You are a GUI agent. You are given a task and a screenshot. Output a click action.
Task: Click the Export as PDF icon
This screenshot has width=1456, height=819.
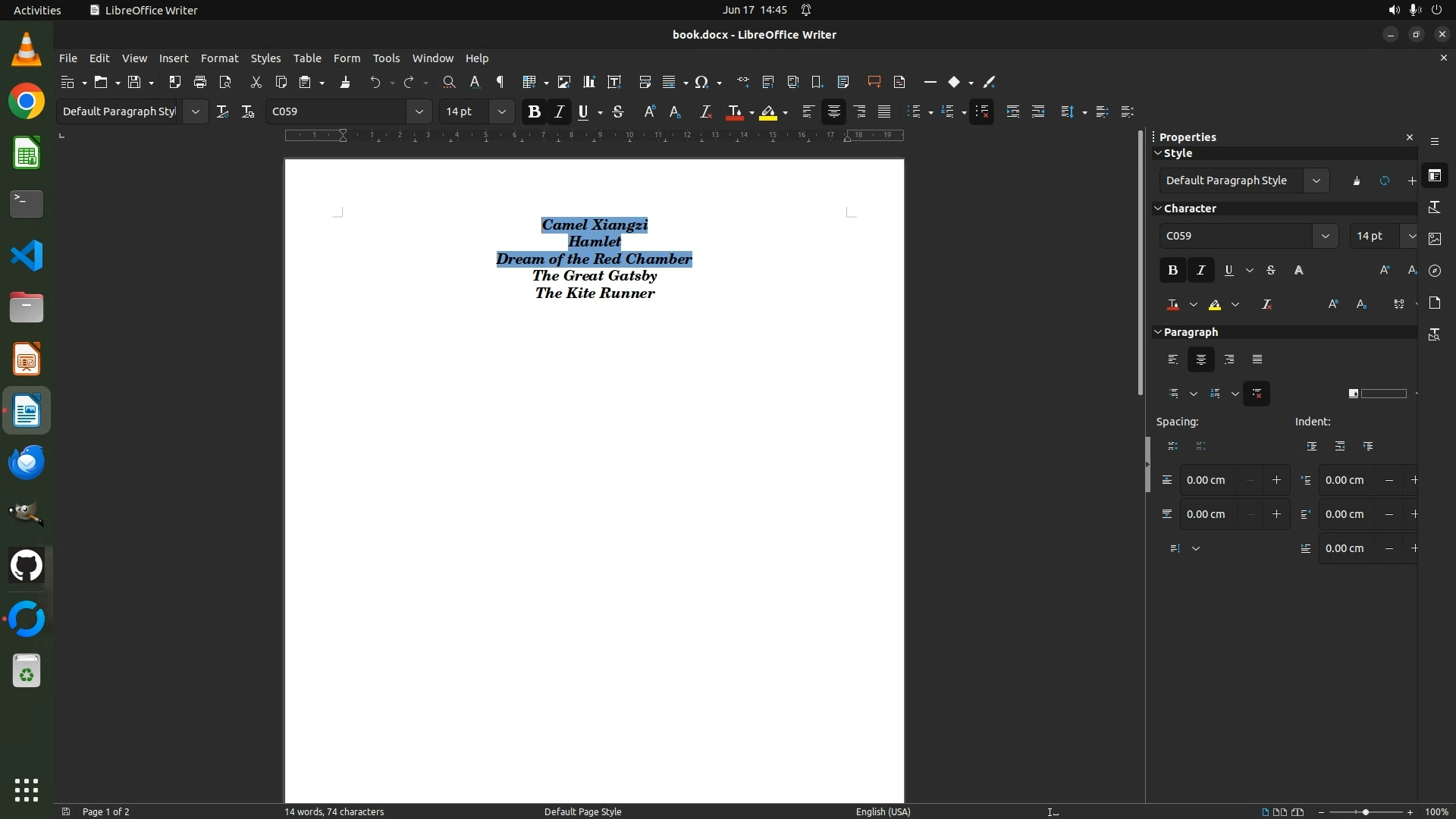(x=174, y=82)
